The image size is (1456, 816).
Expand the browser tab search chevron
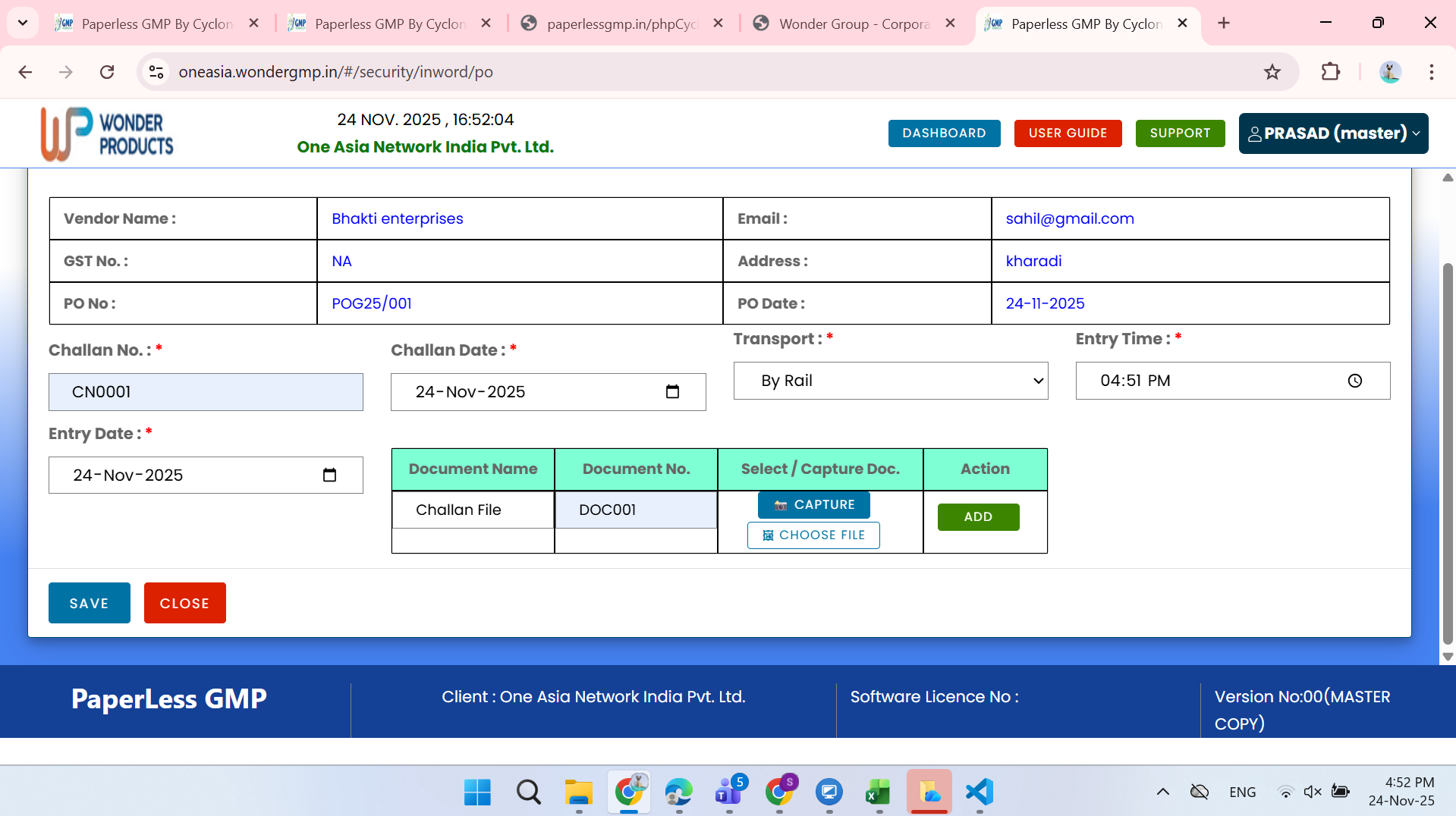[23, 23]
